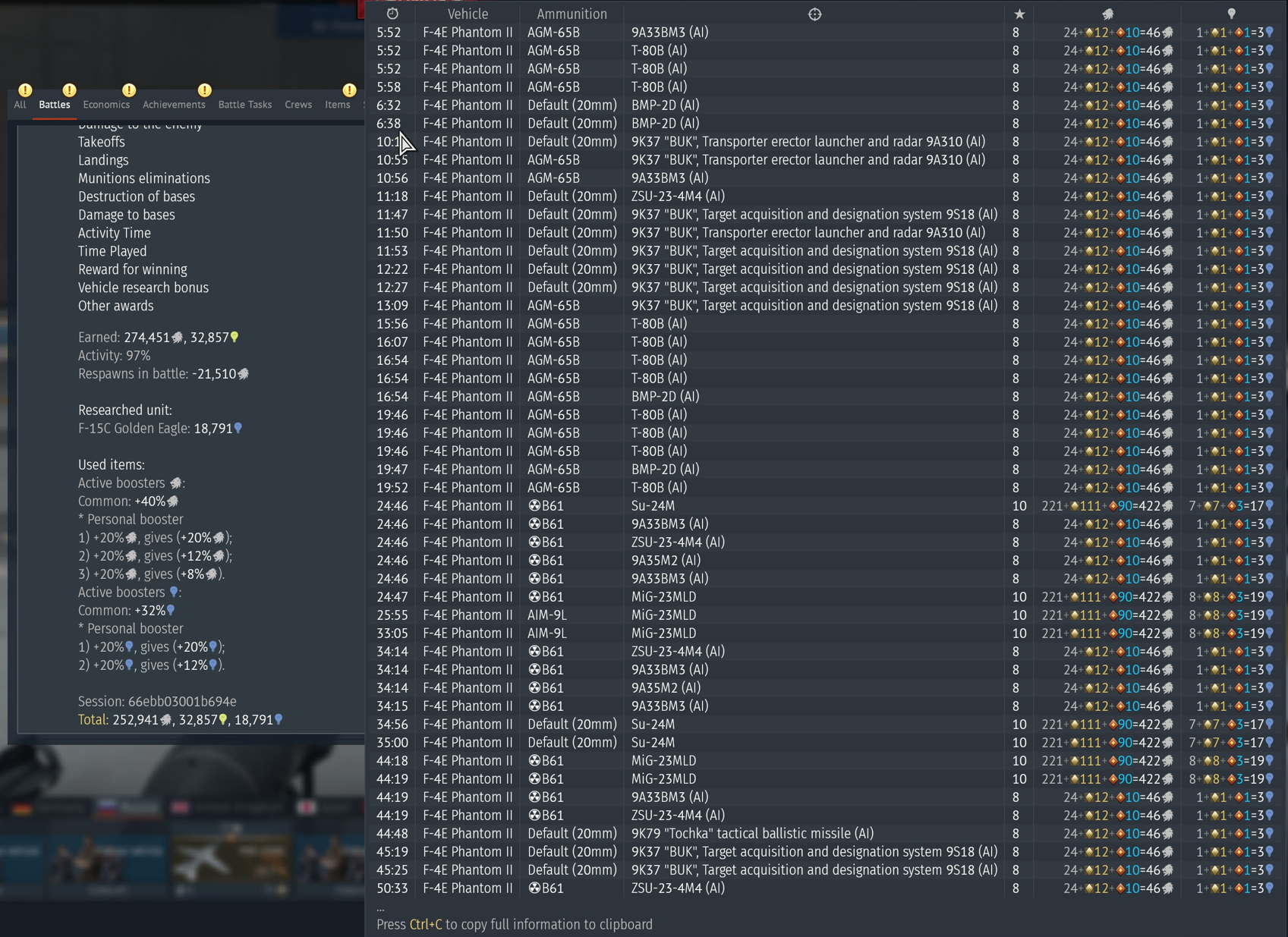Image resolution: width=1288 pixels, height=937 pixels.
Task: Click 'Reward for winning' entry
Action: (x=133, y=269)
